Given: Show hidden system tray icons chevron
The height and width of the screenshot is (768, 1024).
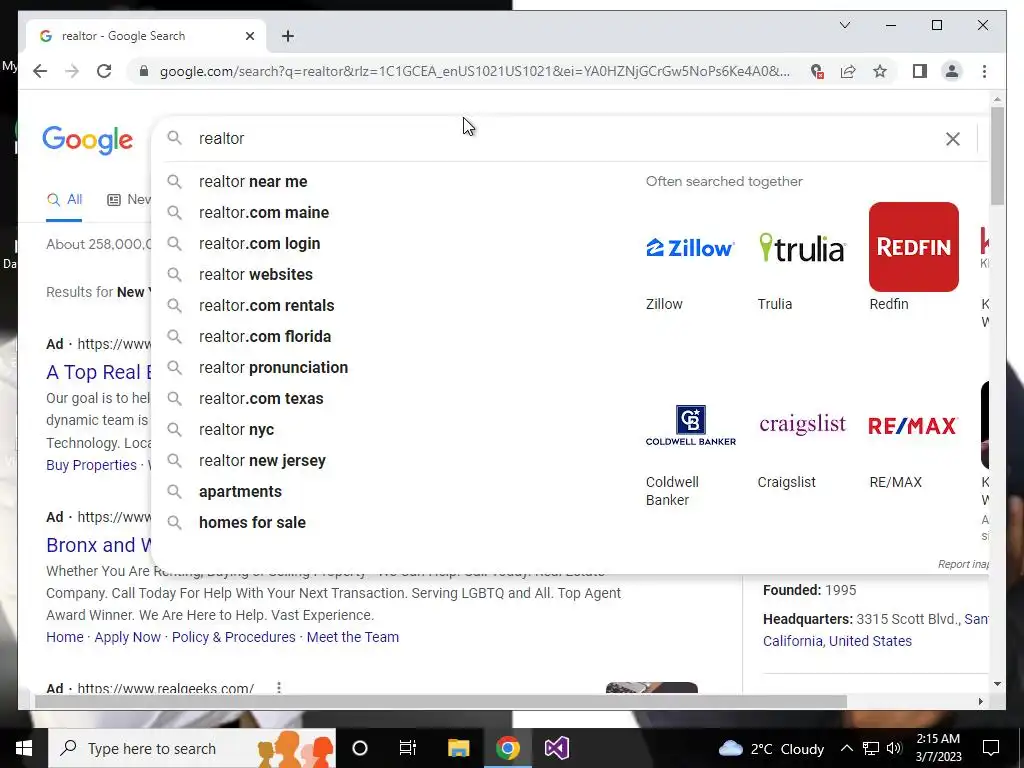Looking at the screenshot, I should click(x=846, y=748).
